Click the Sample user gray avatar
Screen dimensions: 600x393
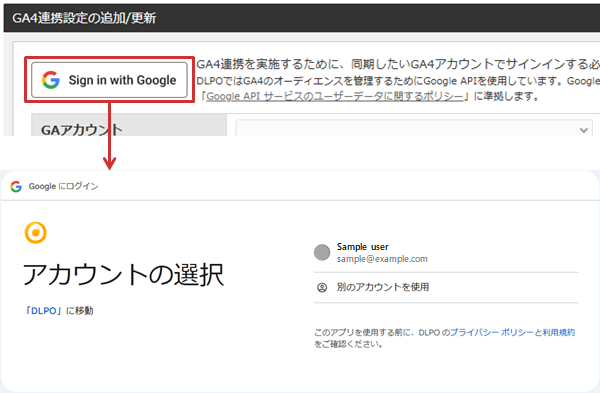(322, 253)
